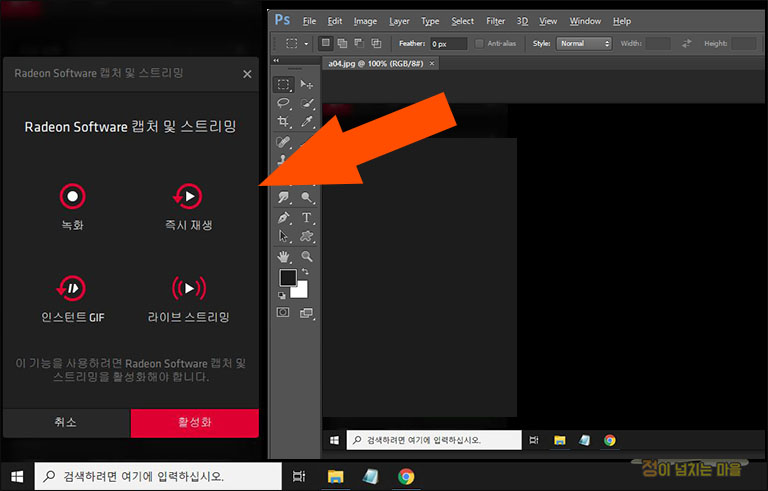Image resolution: width=768 pixels, height=491 pixels.
Task: Set the foreground color swatch
Action: click(x=288, y=278)
